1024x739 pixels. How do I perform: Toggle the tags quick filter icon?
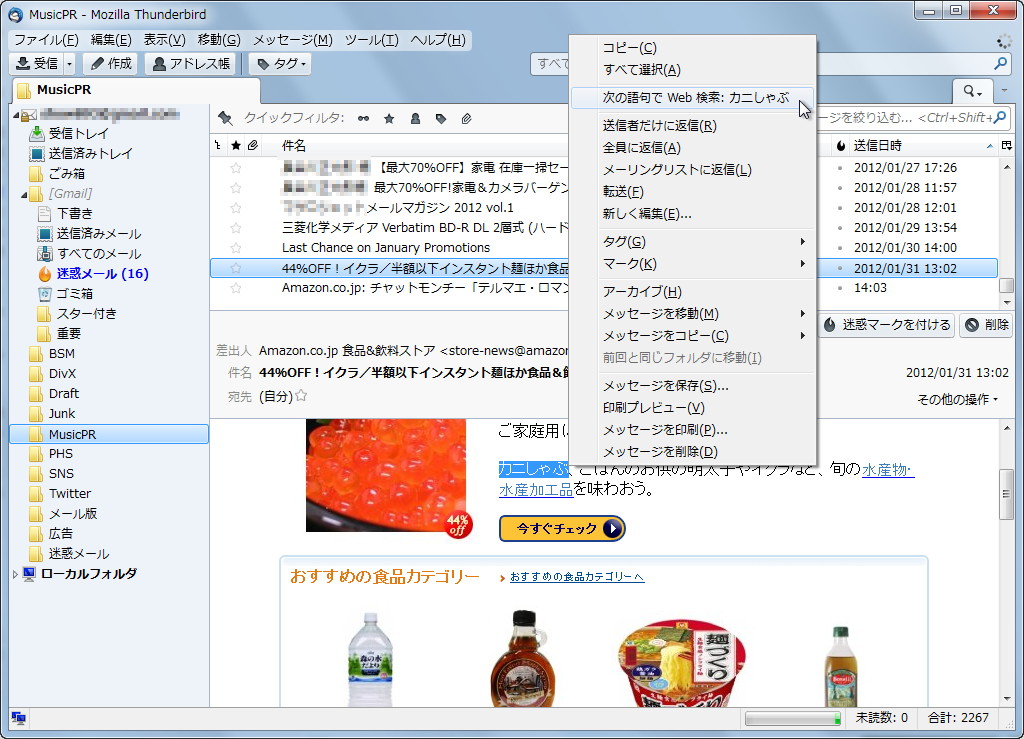point(441,119)
